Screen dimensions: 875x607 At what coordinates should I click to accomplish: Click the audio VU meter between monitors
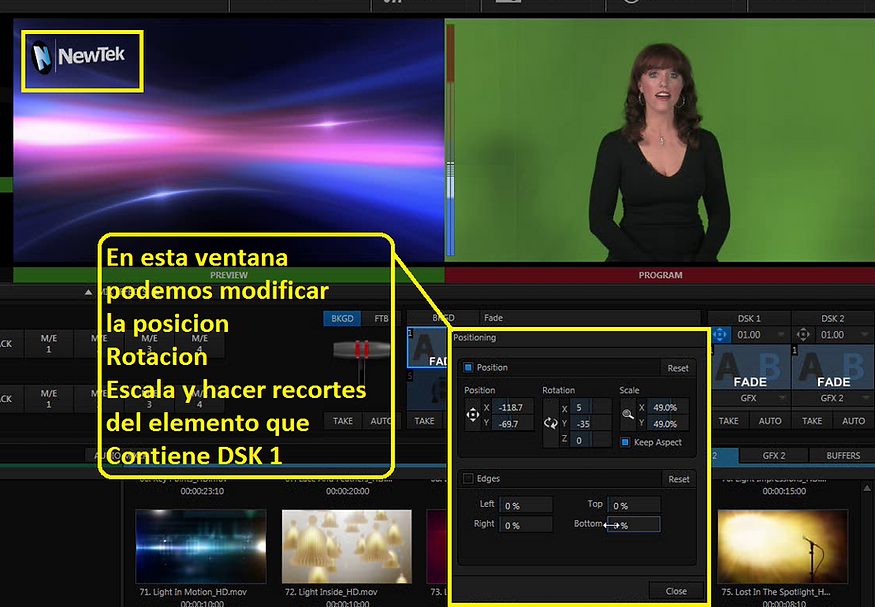pyautogui.click(x=450, y=141)
